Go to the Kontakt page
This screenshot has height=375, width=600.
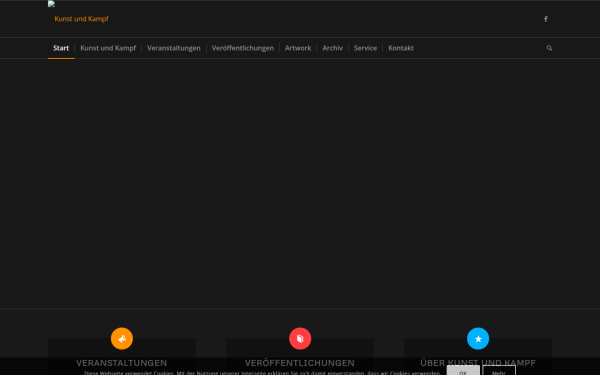pyautogui.click(x=401, y=48)
